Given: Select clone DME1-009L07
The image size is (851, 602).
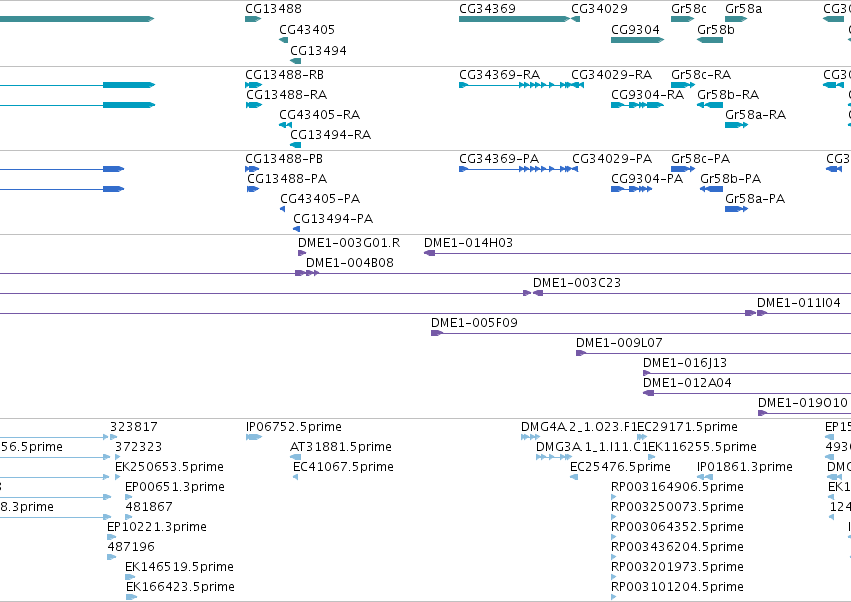Looking at the screenshot, I should click(x=713, y=353).
